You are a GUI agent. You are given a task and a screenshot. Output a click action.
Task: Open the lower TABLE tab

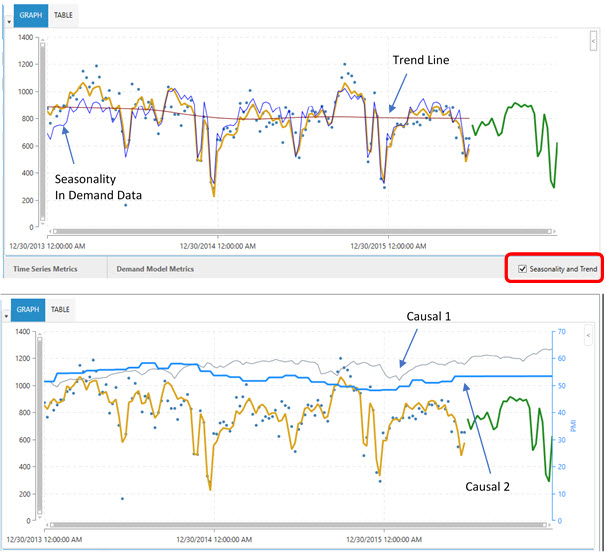coord(63,310)
